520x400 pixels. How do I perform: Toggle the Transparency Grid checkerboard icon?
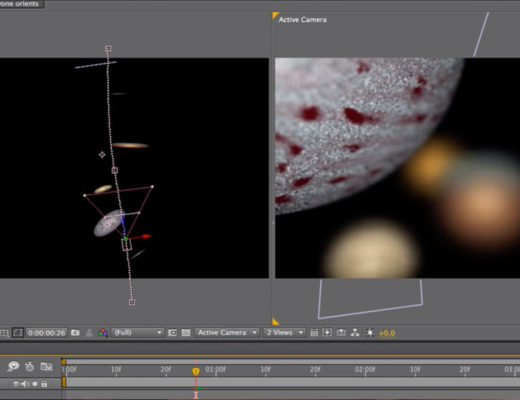click(x=186, y=333)
